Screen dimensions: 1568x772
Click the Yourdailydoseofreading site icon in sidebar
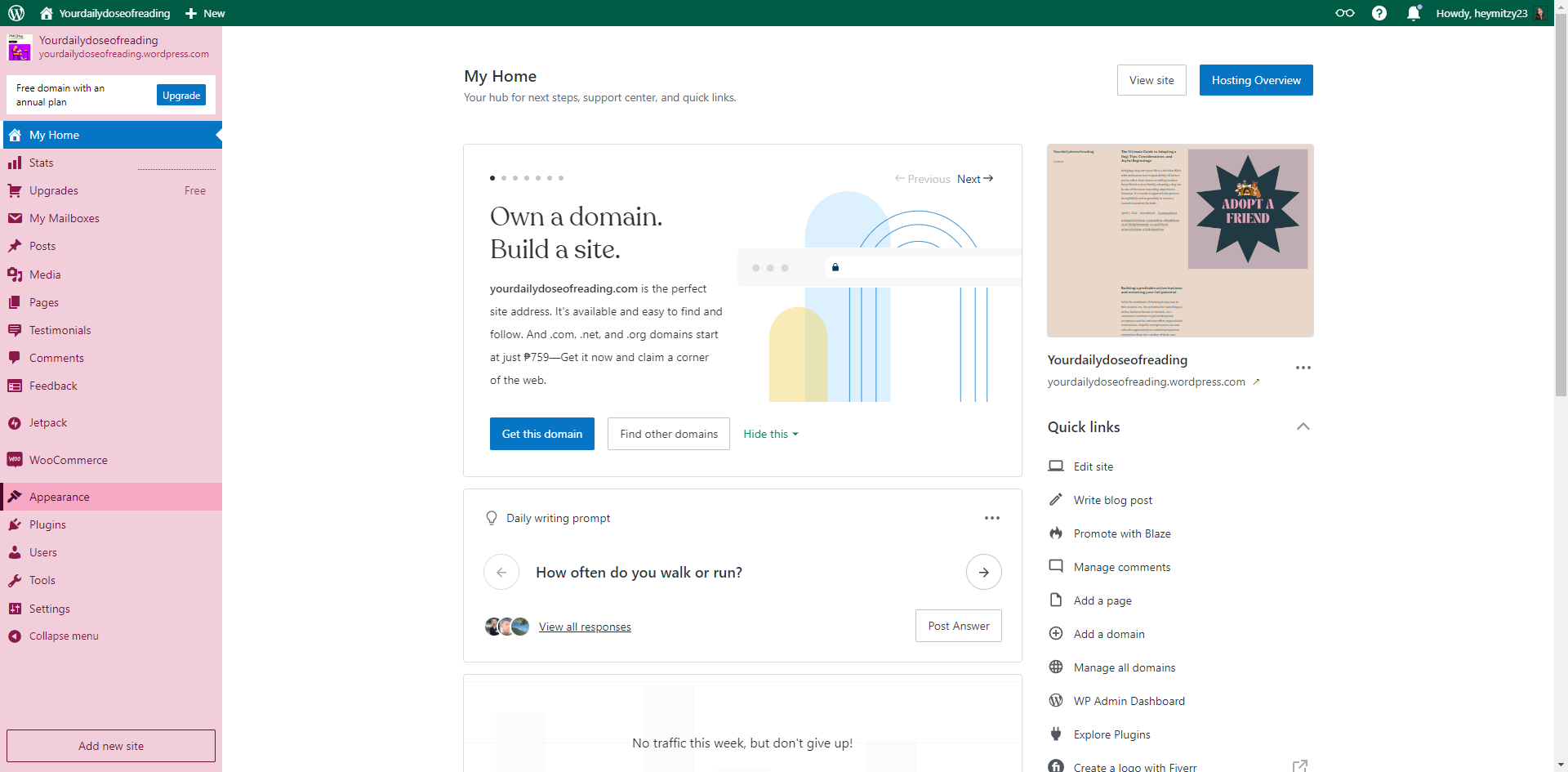click(20, 47)
